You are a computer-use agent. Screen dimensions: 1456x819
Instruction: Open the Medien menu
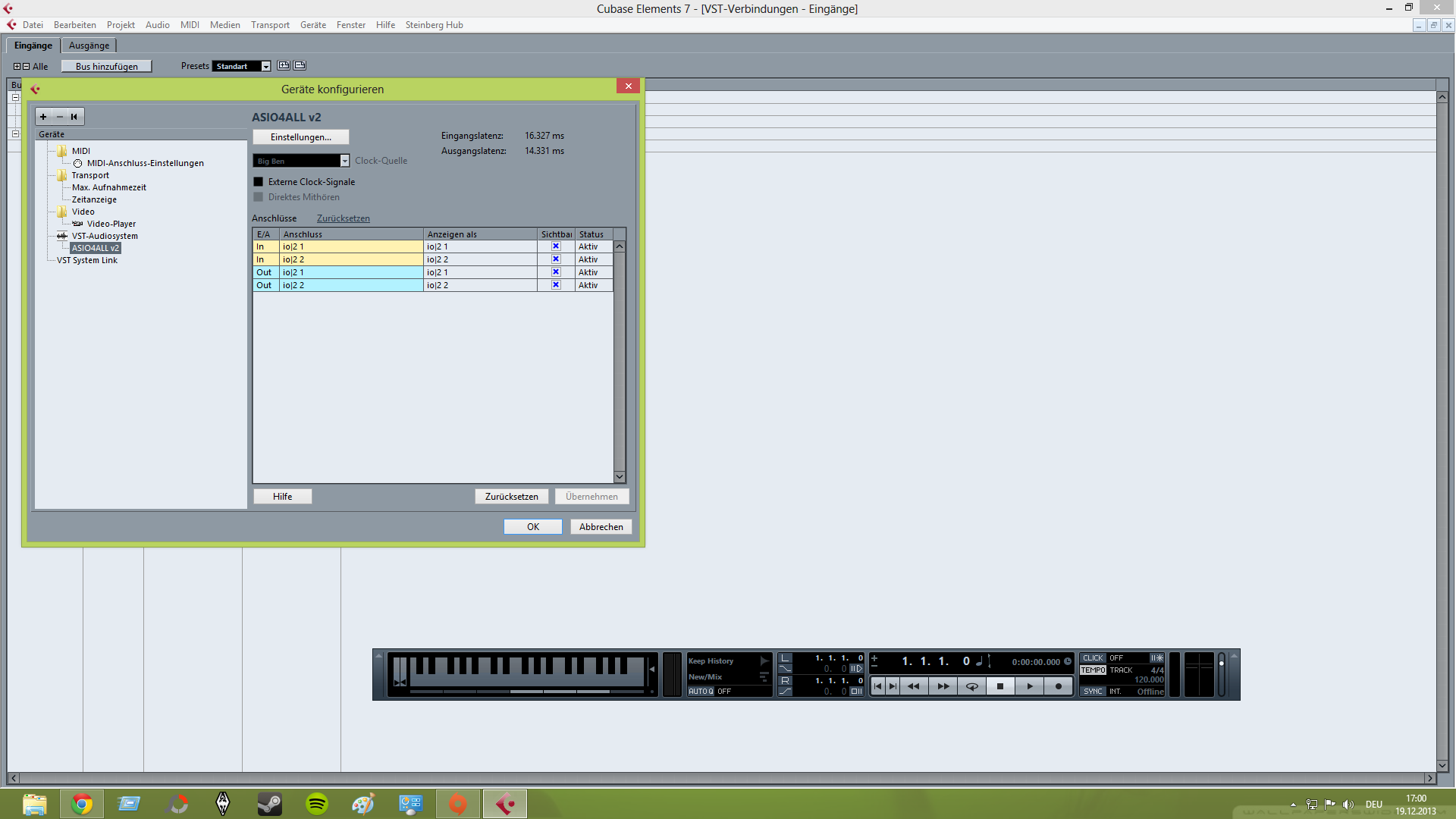225,25
